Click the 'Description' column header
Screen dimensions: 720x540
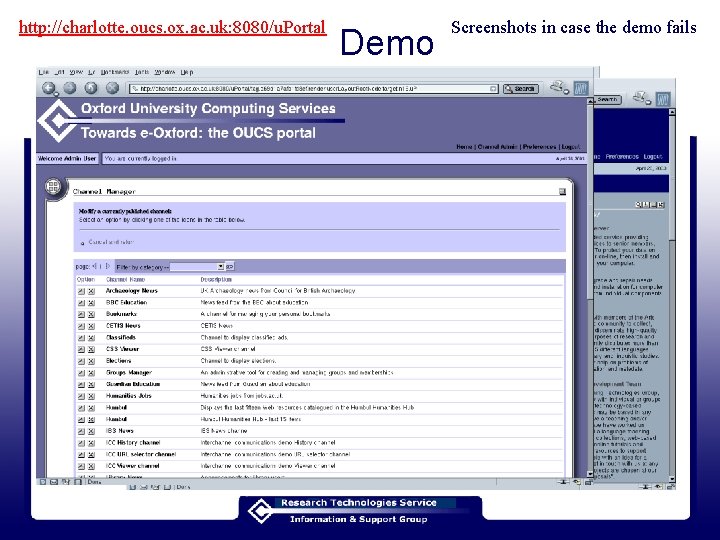pyautogui.click(x=216, y=279)
